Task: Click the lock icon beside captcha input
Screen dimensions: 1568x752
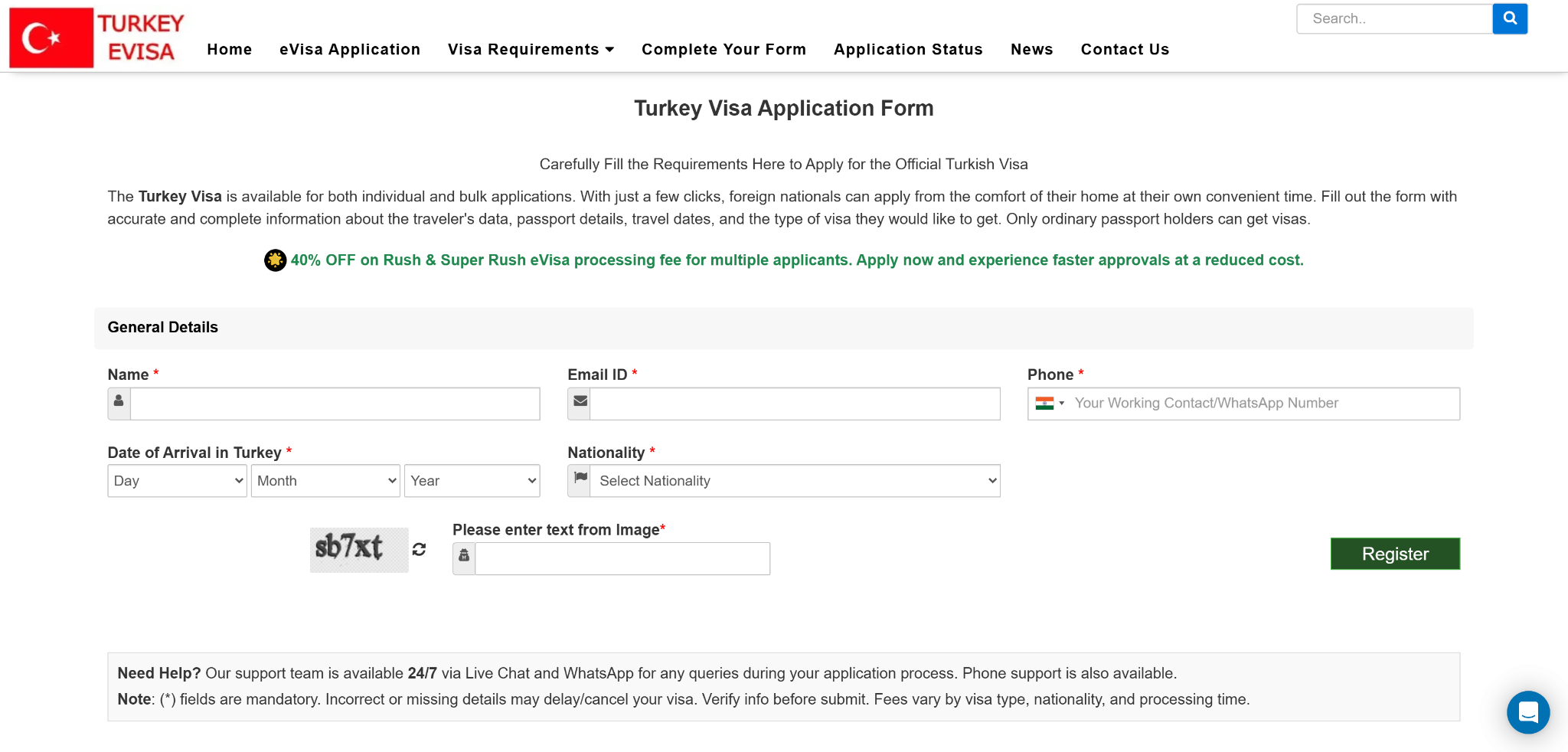Action: tap(464, 558)
